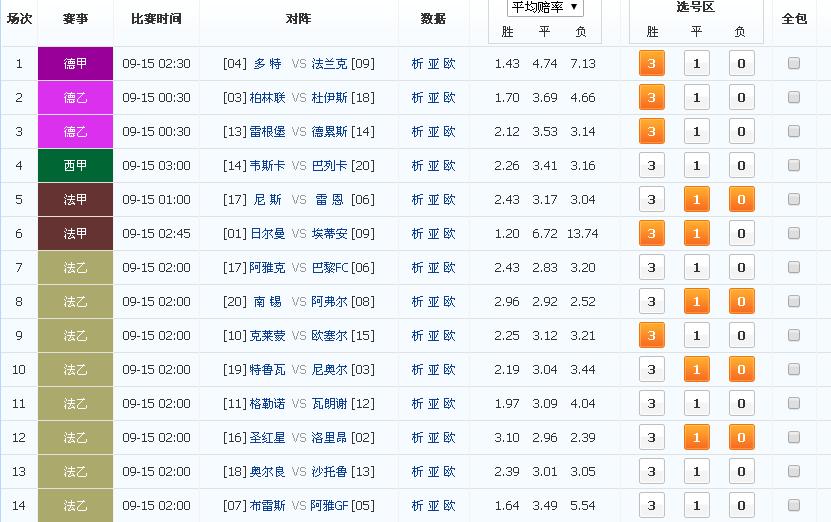The height and width of the screenshot is (522, 831).
Task: Open 析 analysis for match 1
Action: point(417,64)
